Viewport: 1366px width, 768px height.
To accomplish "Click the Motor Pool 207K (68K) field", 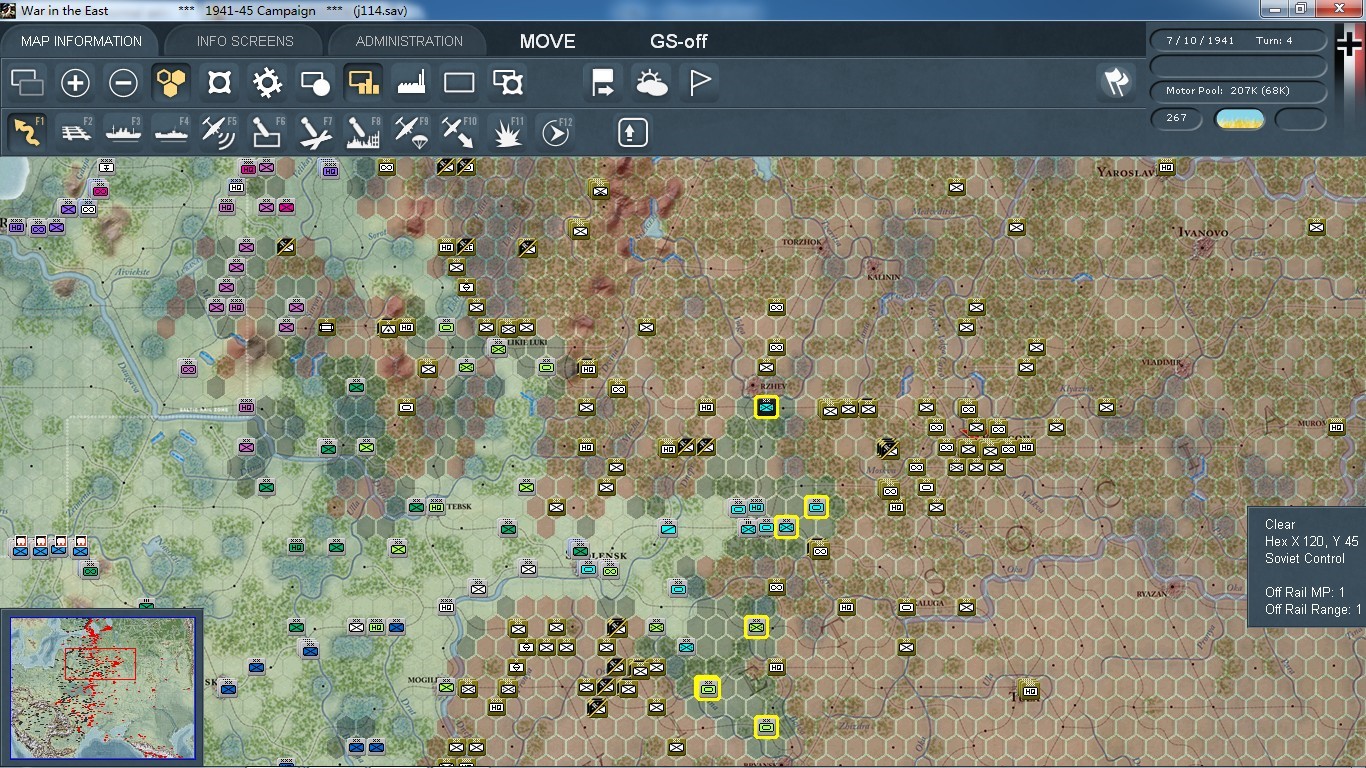I will click(1238, 91).
